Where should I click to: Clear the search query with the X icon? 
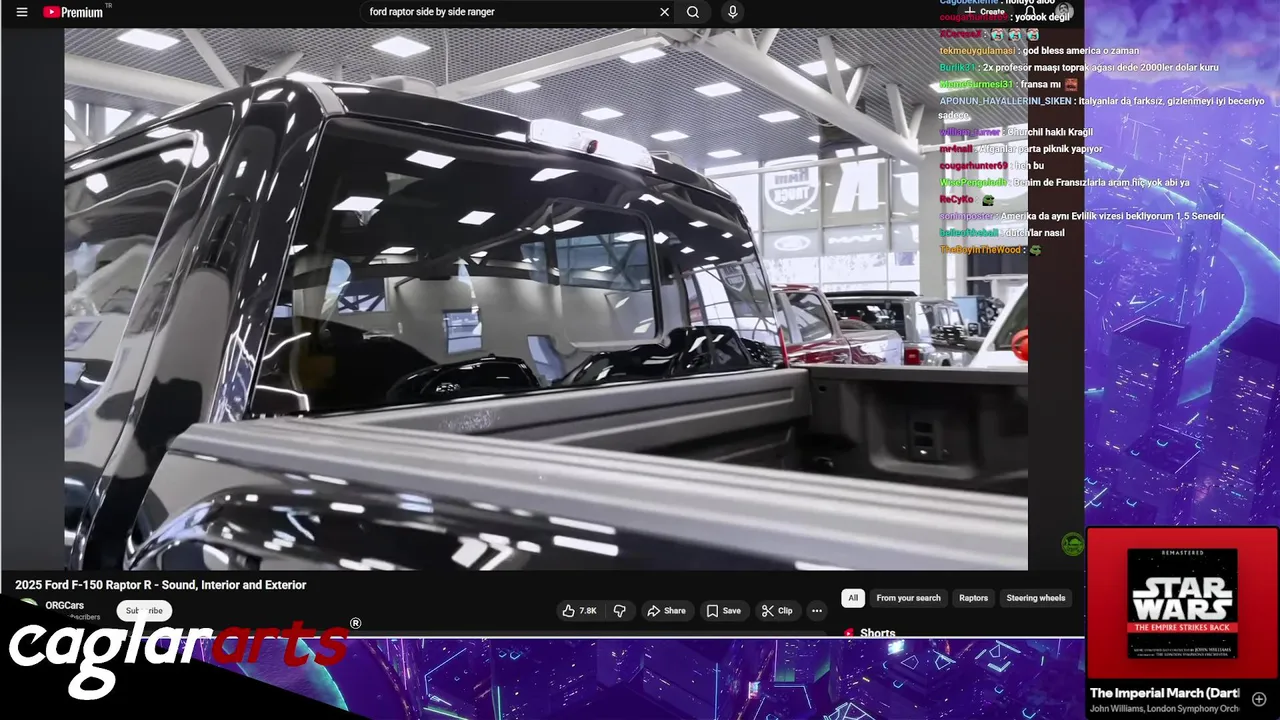664,12
